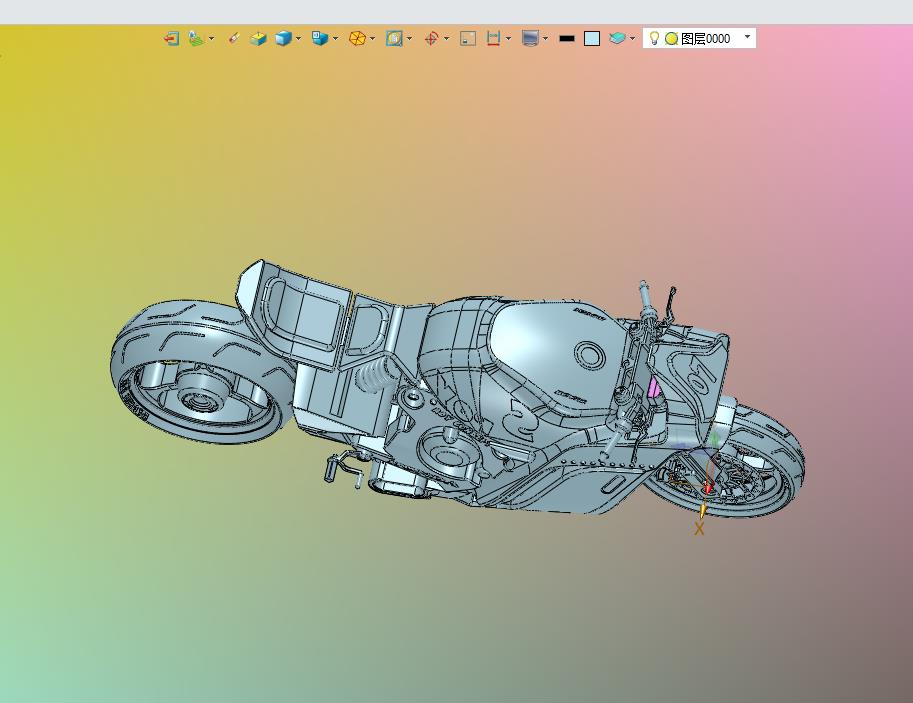Click the brush/paint tool icon
Screen dimensions: 913x703
[x=233, y=38]
